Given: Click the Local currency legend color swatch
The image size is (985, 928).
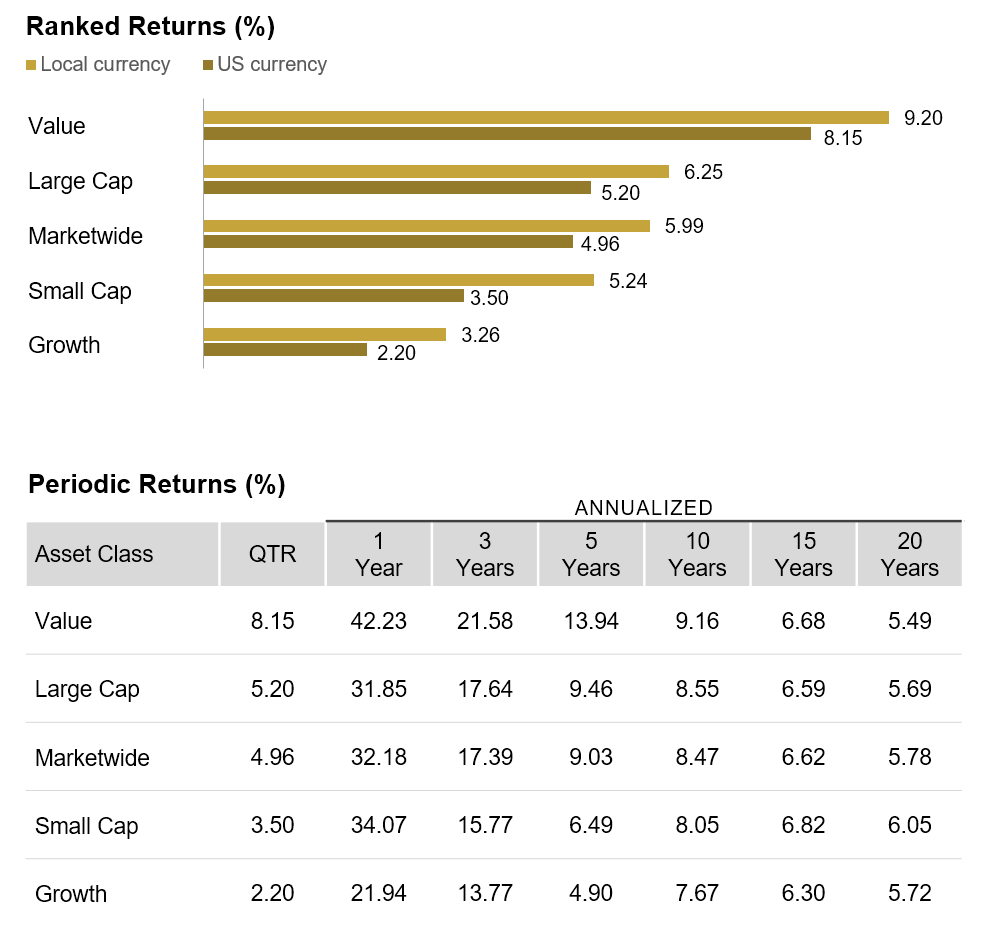Looking at the screenshot, I should pos(32,66).
